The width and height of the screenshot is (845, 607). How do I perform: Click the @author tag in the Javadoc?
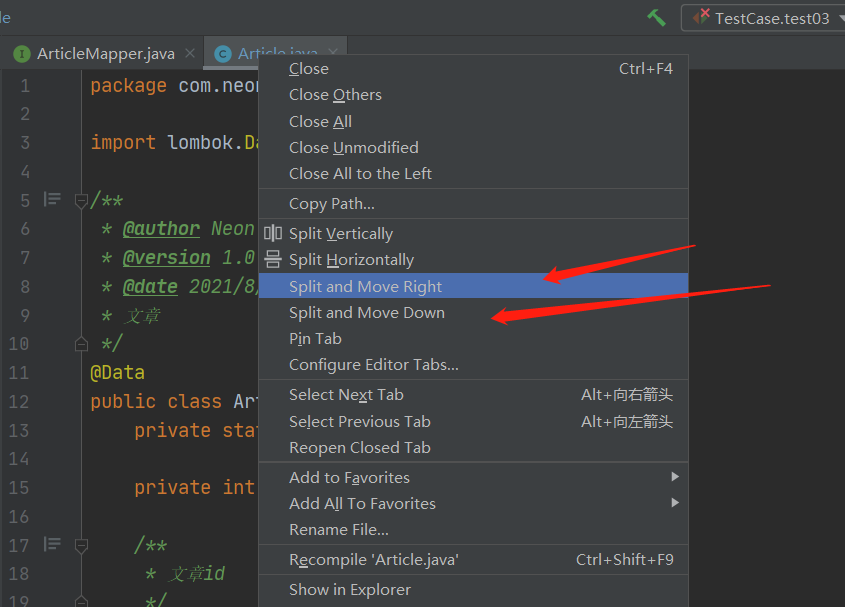161,229
